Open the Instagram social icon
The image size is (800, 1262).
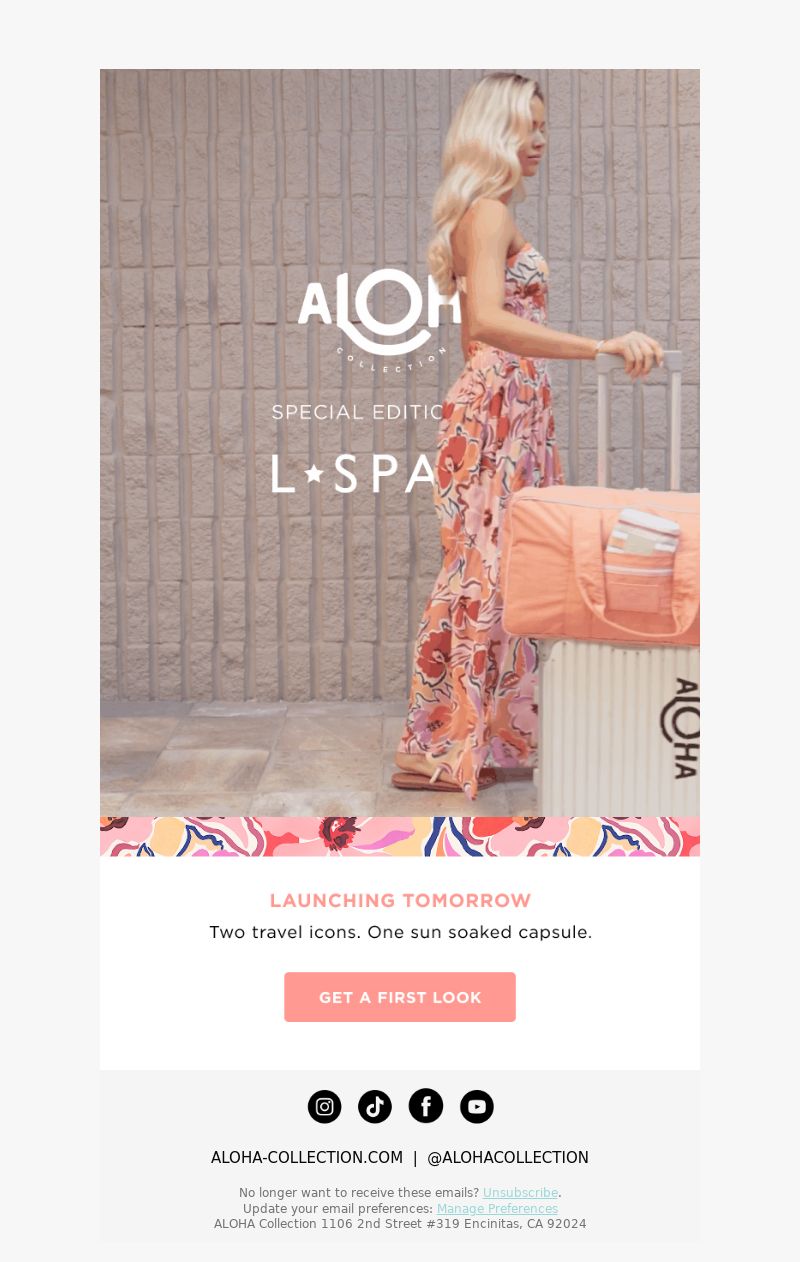325,1106
